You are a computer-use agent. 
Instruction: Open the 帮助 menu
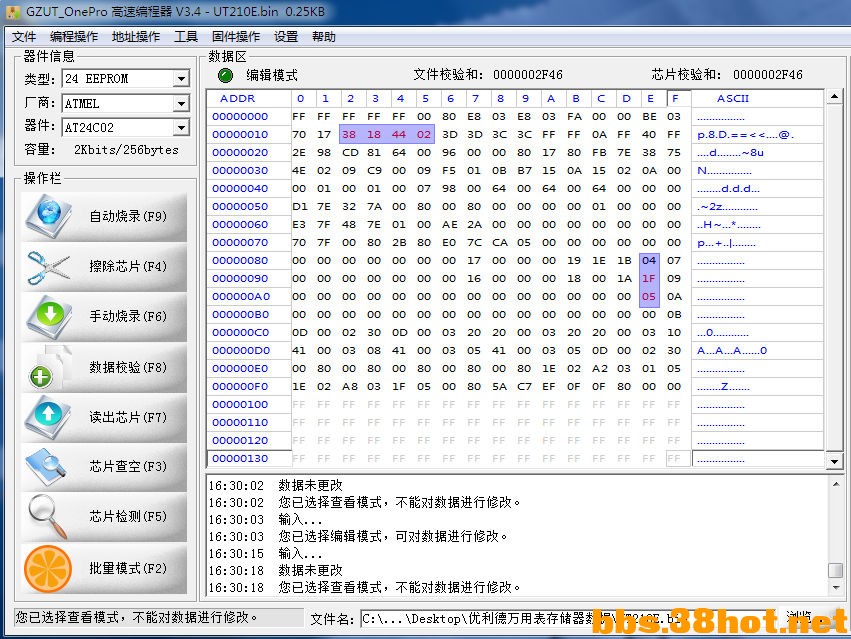pos(323,37)
